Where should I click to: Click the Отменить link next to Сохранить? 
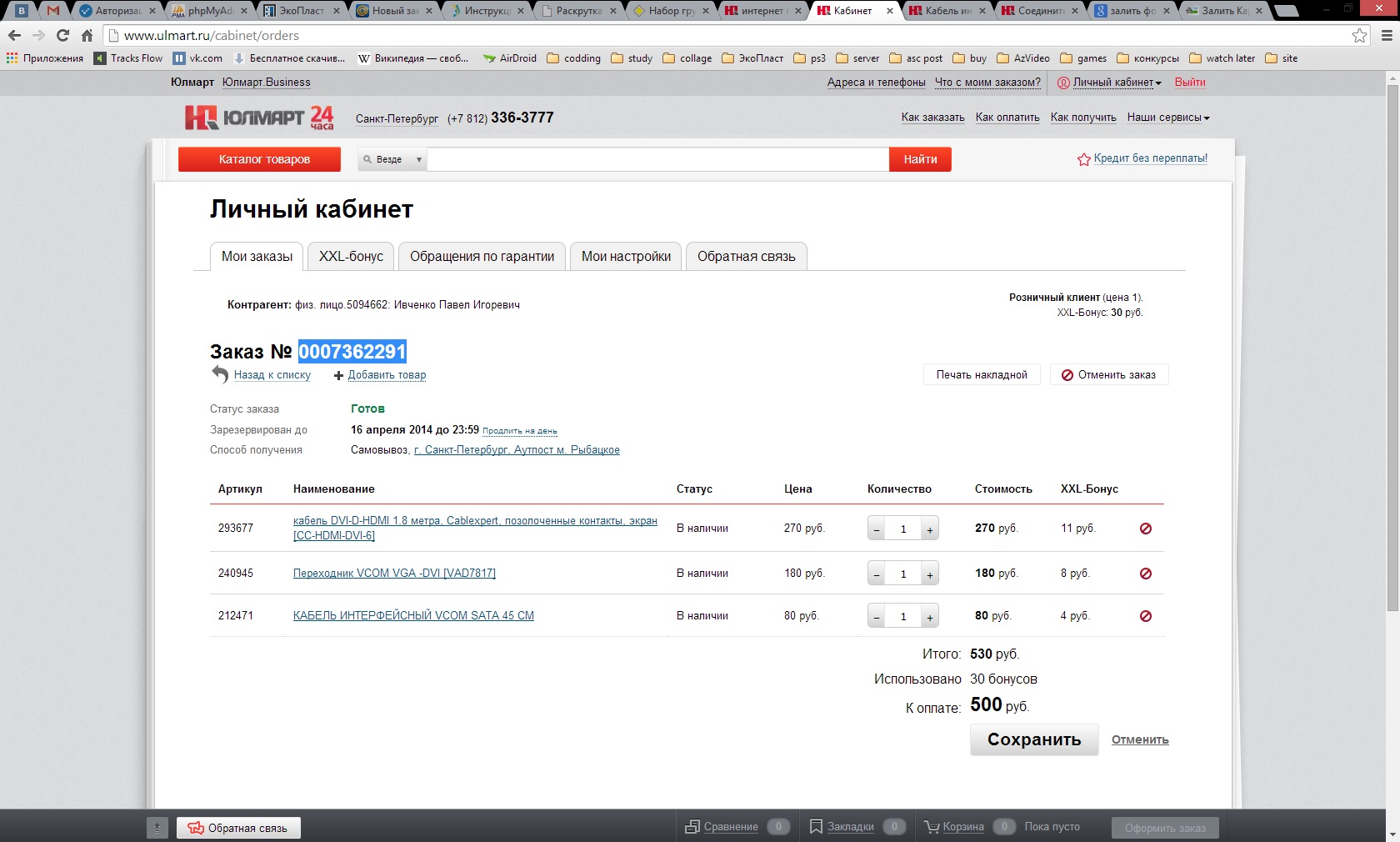[x=1140, y=740]
